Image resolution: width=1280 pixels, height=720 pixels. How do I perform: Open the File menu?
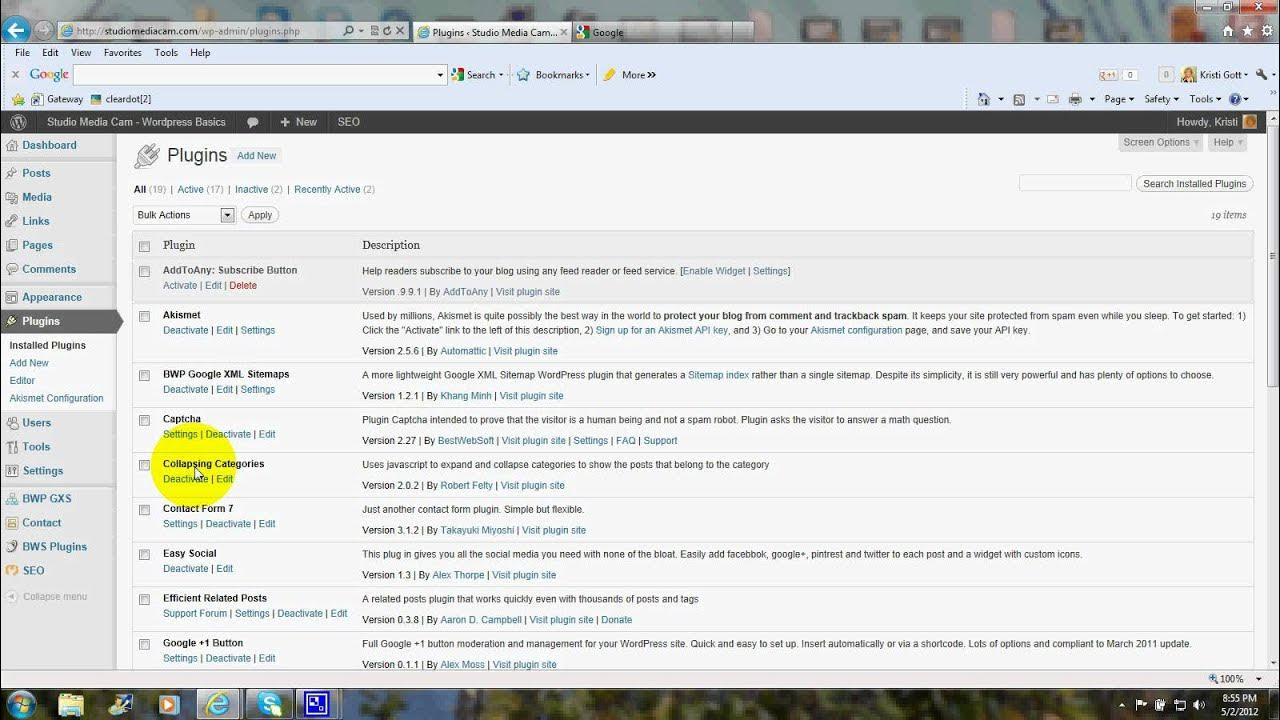click(x=22, y=53)
